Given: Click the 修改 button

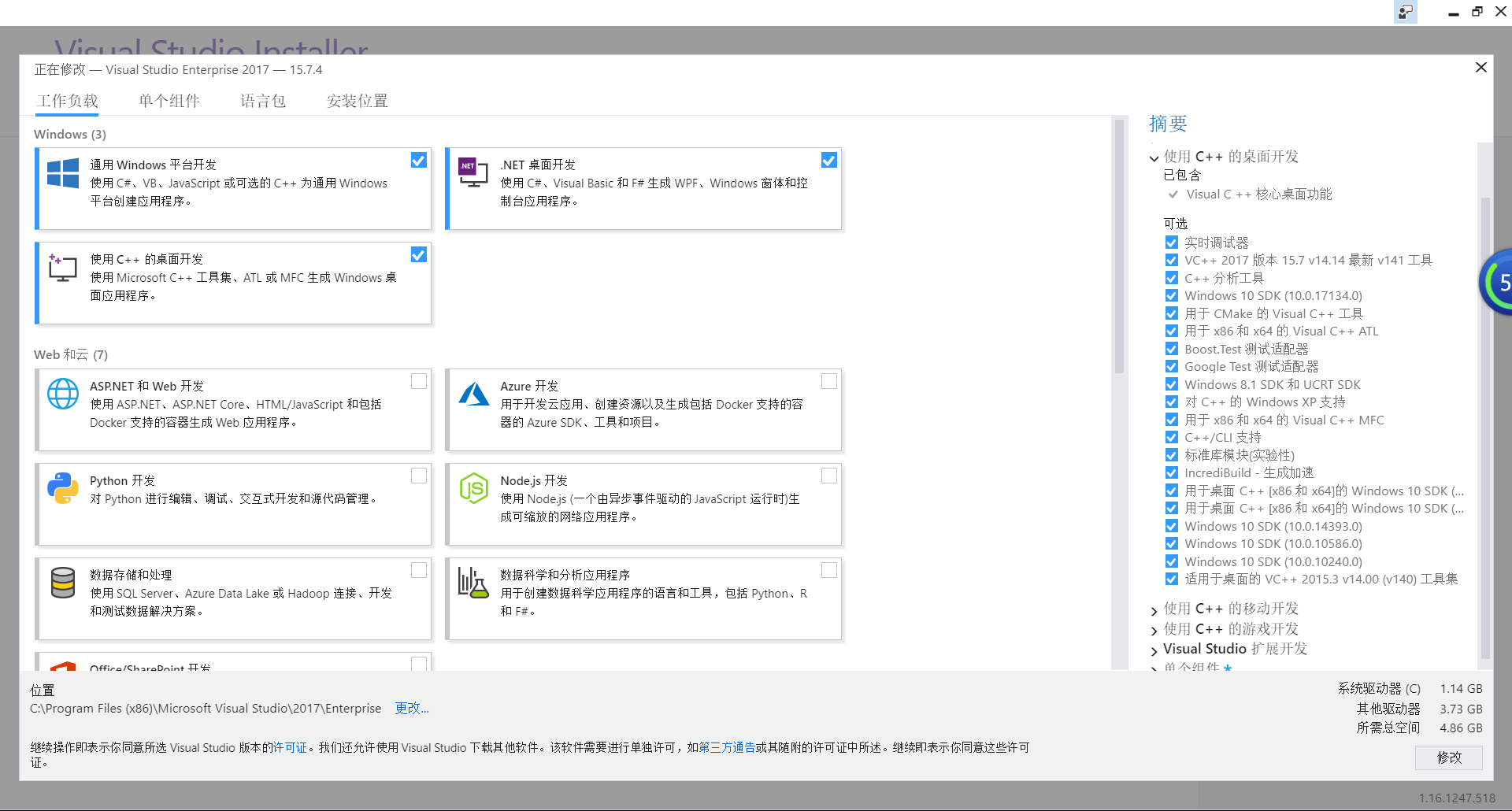Looking at the screenshot, I should click(x=1449, y=757).
